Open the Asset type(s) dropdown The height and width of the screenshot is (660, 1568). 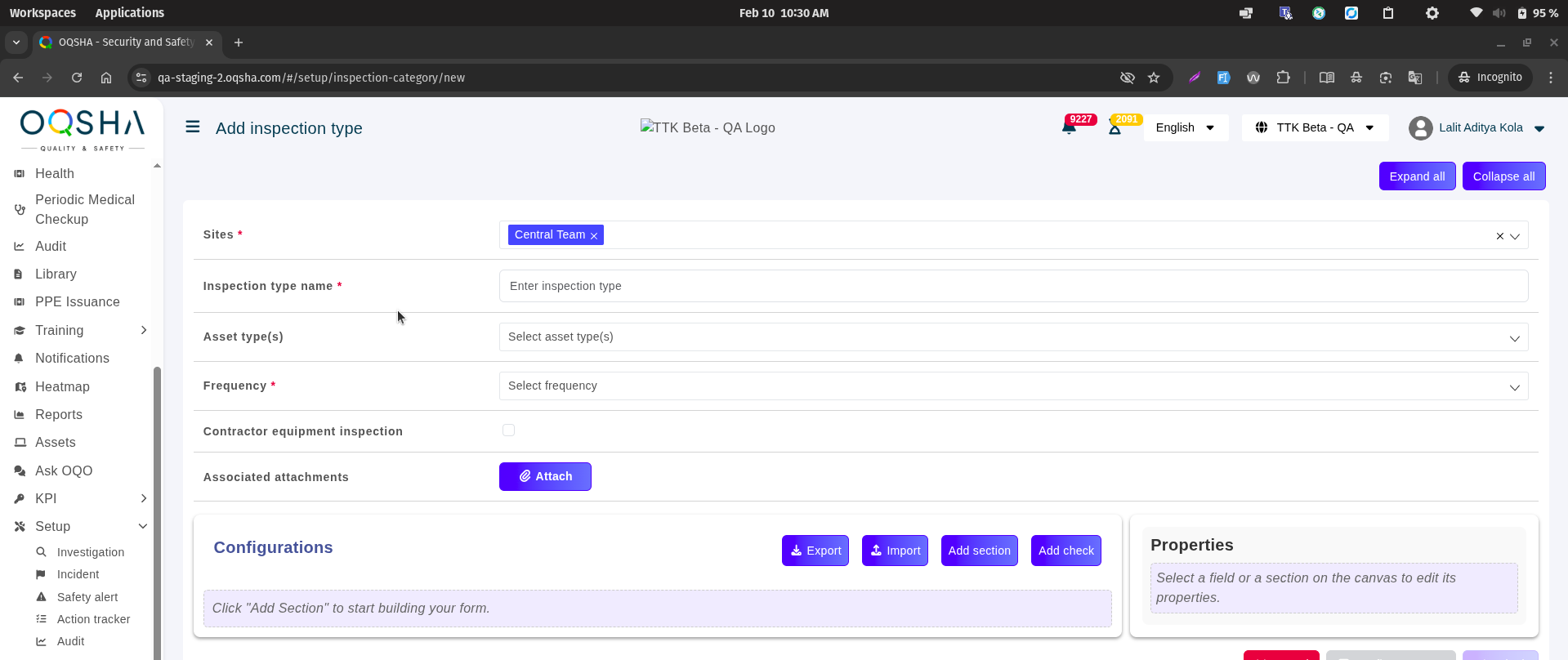pyautogui.click(x=1013, y=337)
